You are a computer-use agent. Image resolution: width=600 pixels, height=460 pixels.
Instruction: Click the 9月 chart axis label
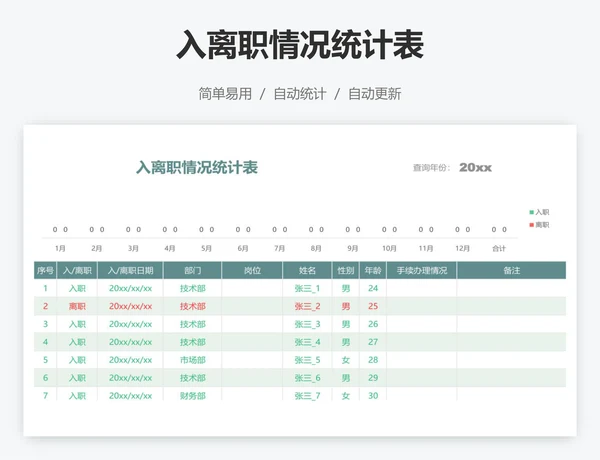352,248
